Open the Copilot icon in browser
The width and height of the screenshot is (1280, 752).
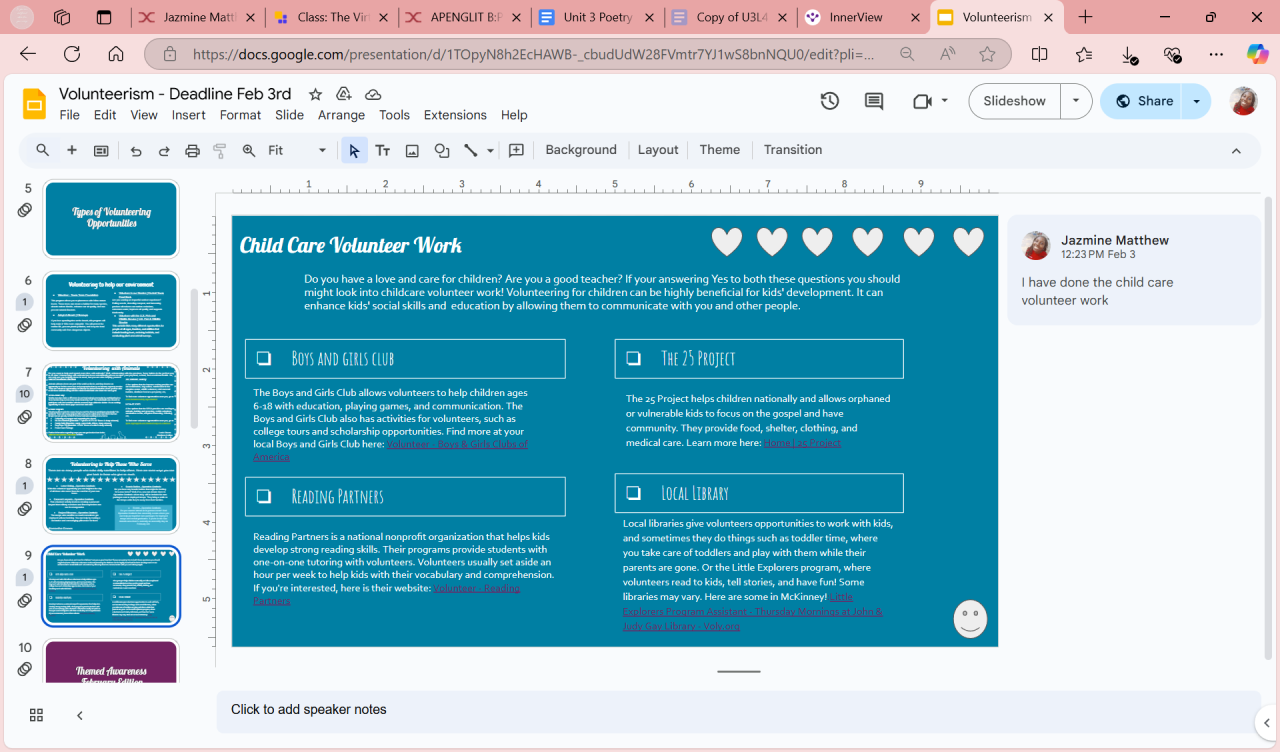1257,54
